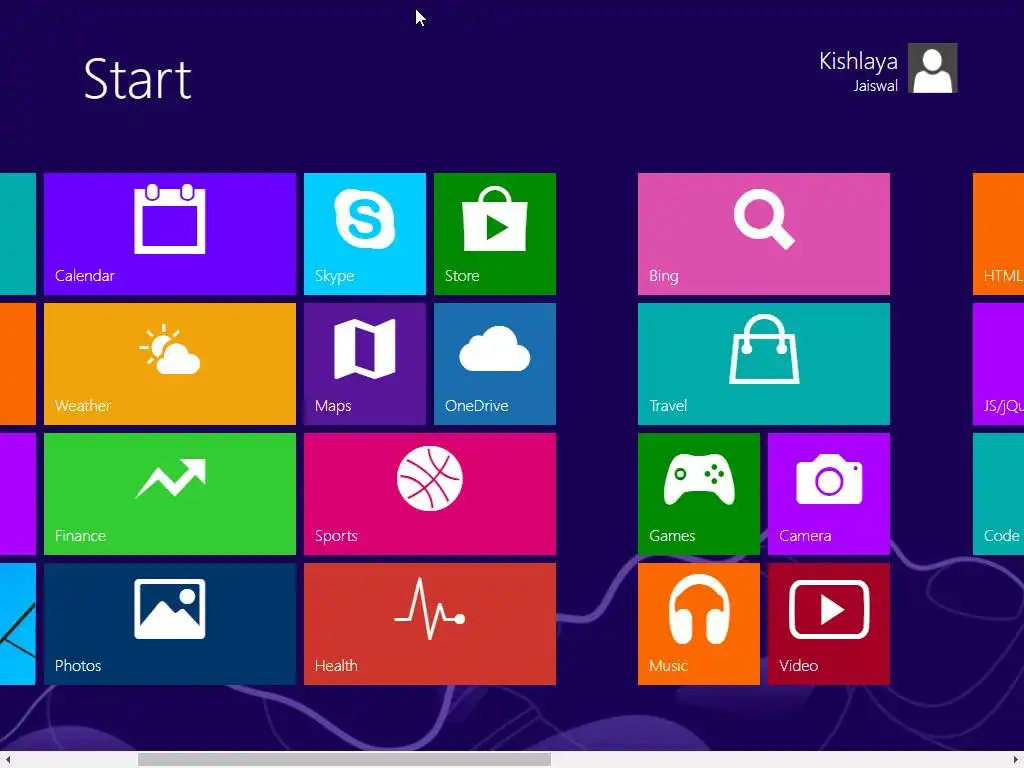Launch the Games controller tile
This screenshot has width=1024, height=768.
point(699,494)
